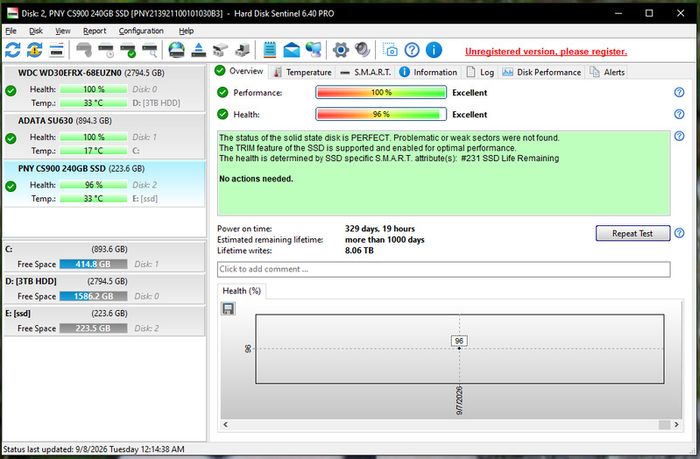Click the Repeat Test button
Screen dimensions: 700x459
(x=633, y=233)
